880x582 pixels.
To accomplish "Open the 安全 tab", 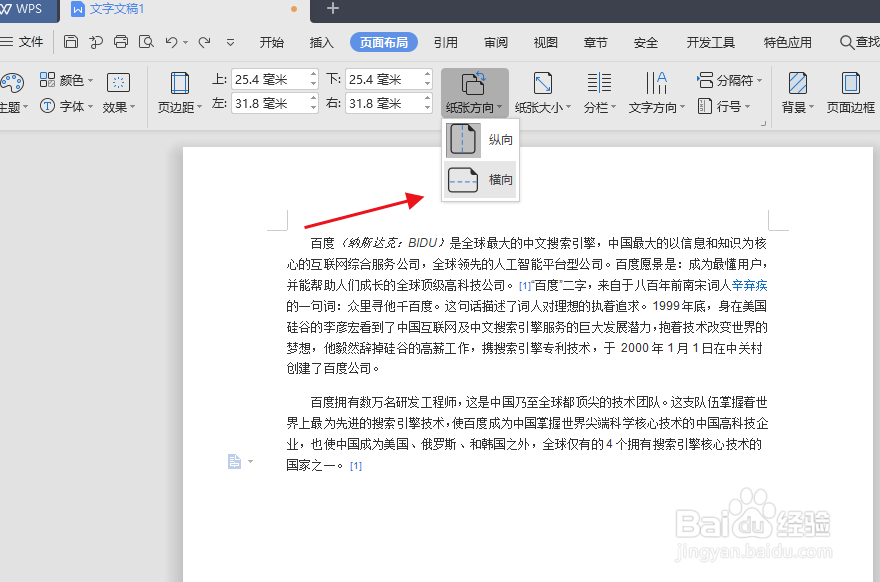I will [x=645, y=43].
